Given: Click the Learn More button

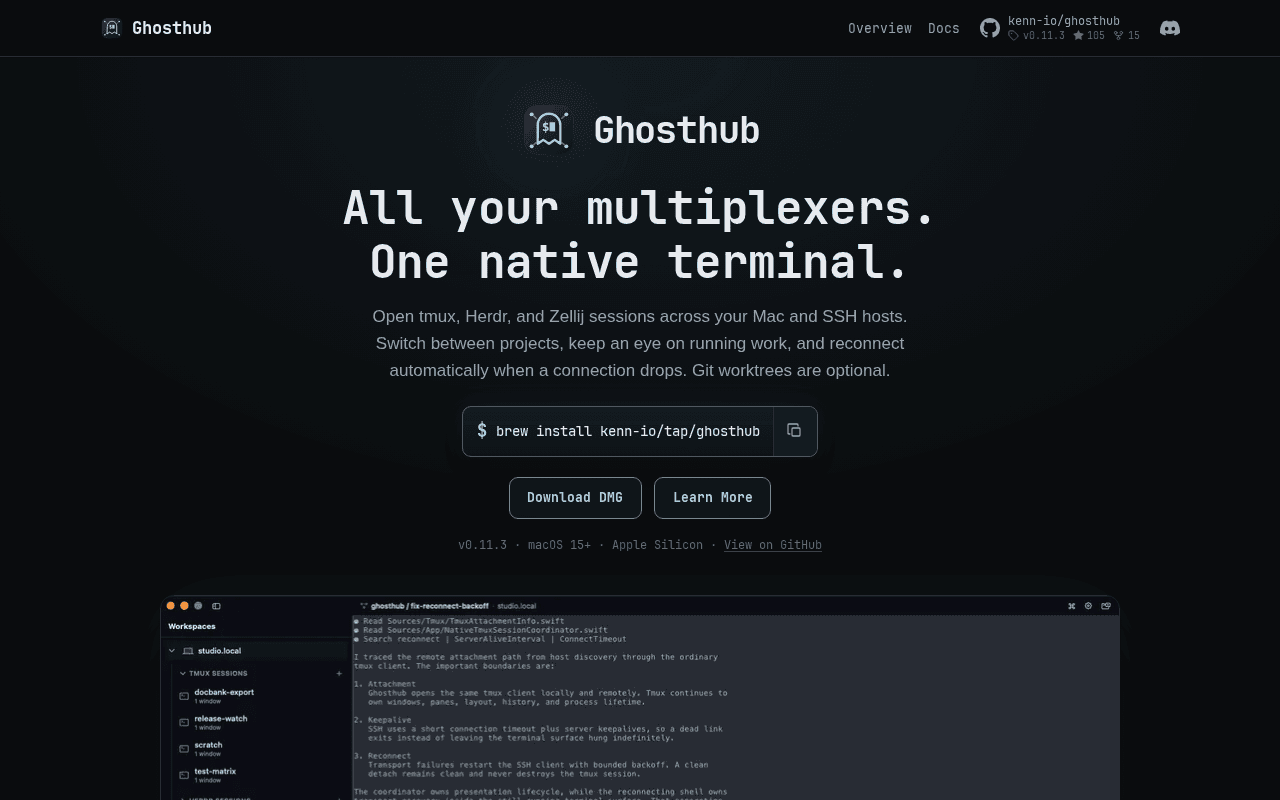Looking at the screenshot, I should 712,498.
